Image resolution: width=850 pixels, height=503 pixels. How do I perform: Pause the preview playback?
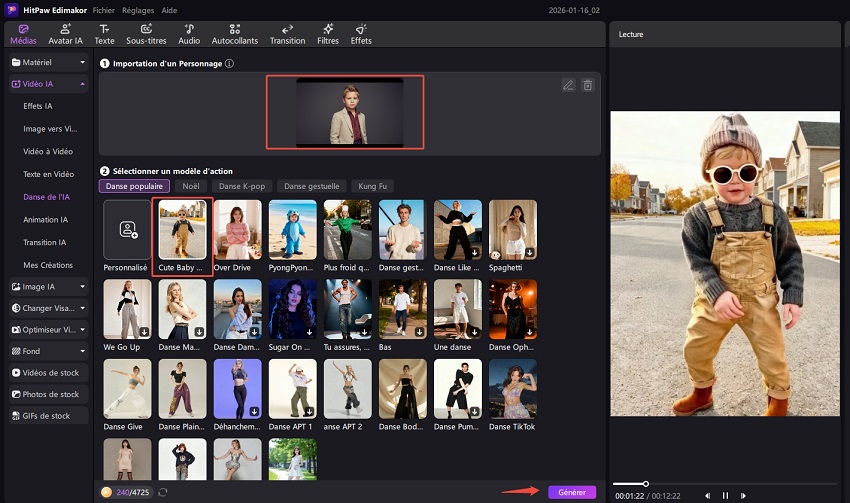pyautogui.click(x=726, y=495)
